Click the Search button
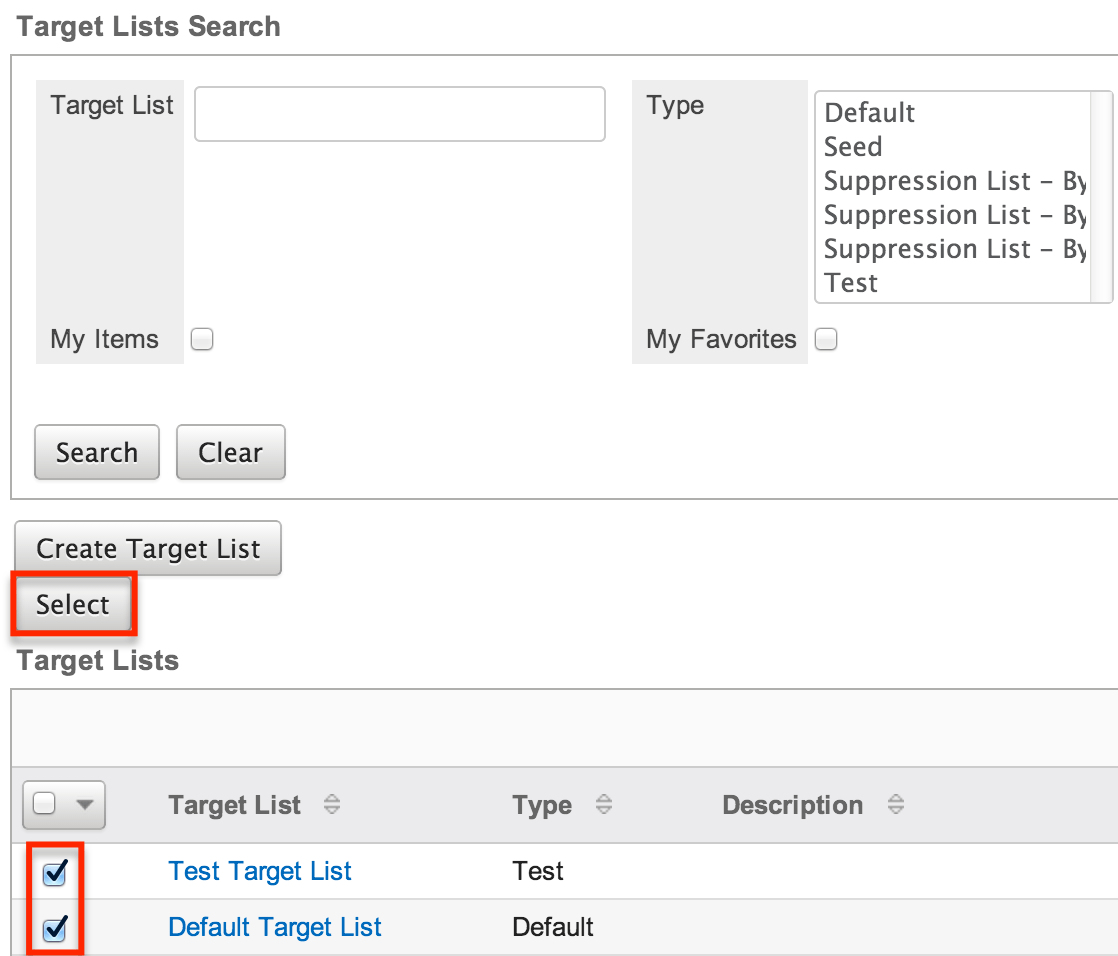1118x956 pixels. pyautogui.click(x=96, y=452)
